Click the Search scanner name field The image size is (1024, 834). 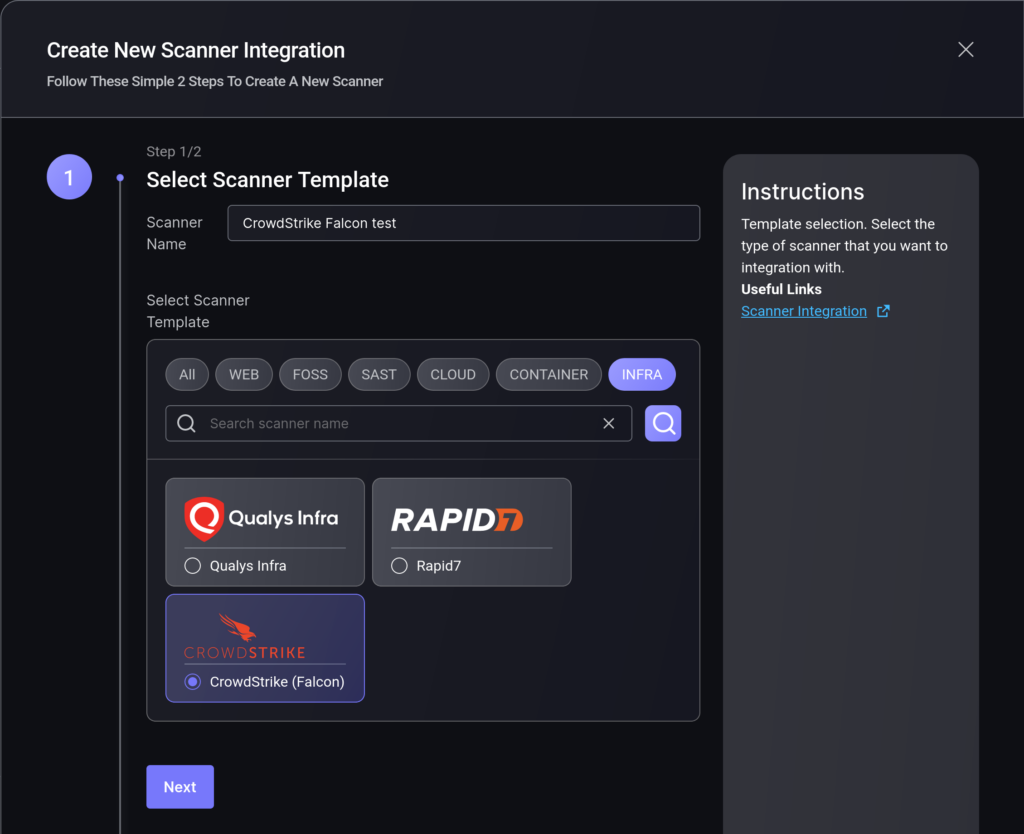pos(398,423)
